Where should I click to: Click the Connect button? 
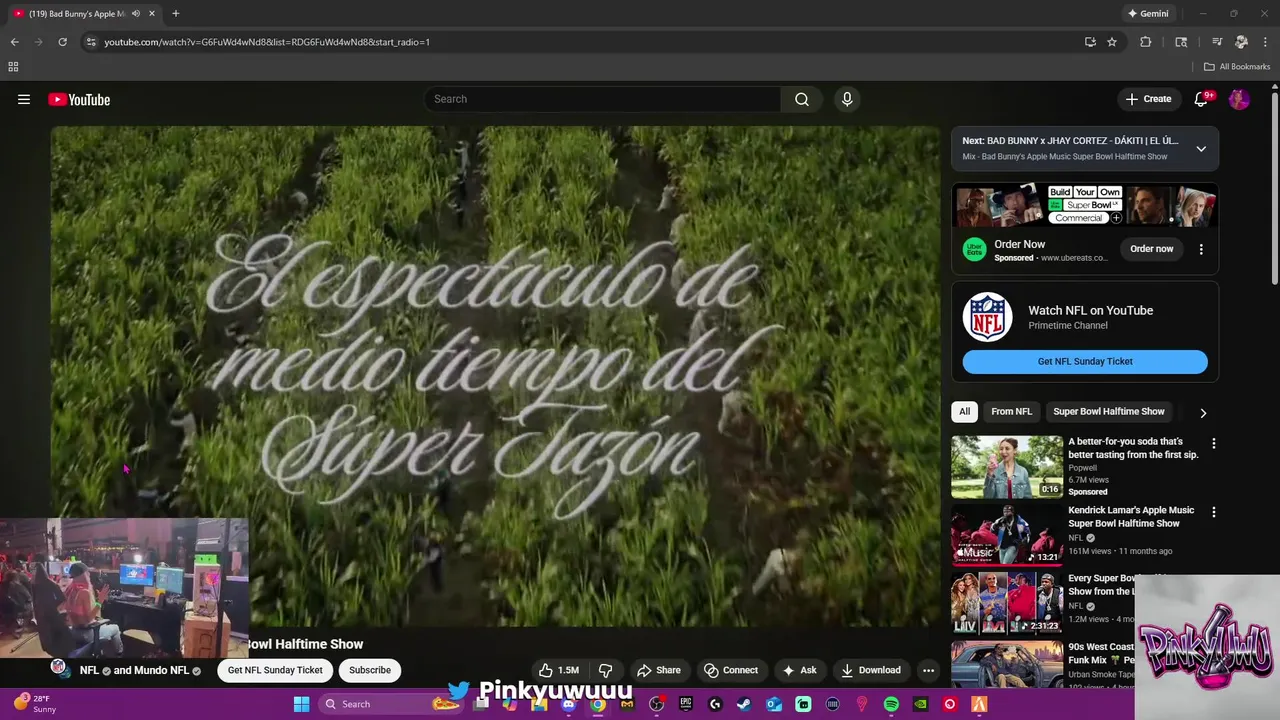[731, 670]
